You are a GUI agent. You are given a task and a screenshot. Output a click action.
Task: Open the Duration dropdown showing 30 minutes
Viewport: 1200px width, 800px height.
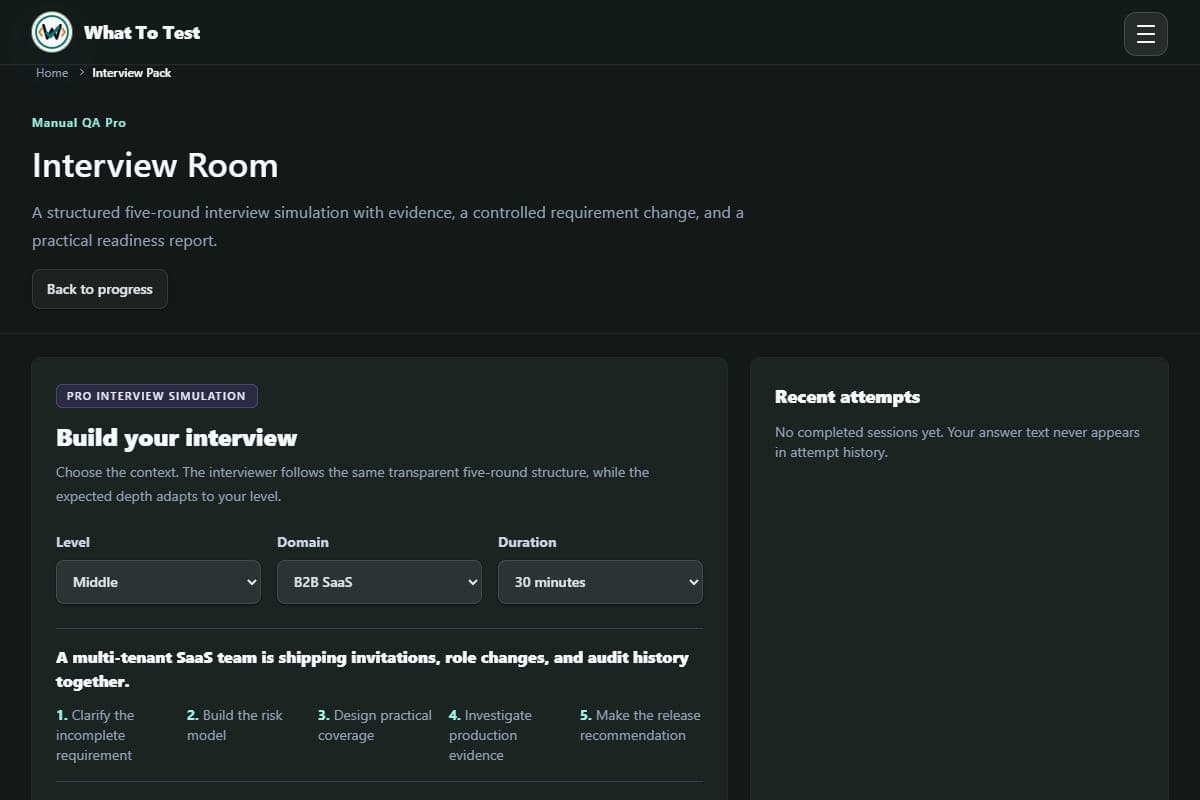point(600,582)
